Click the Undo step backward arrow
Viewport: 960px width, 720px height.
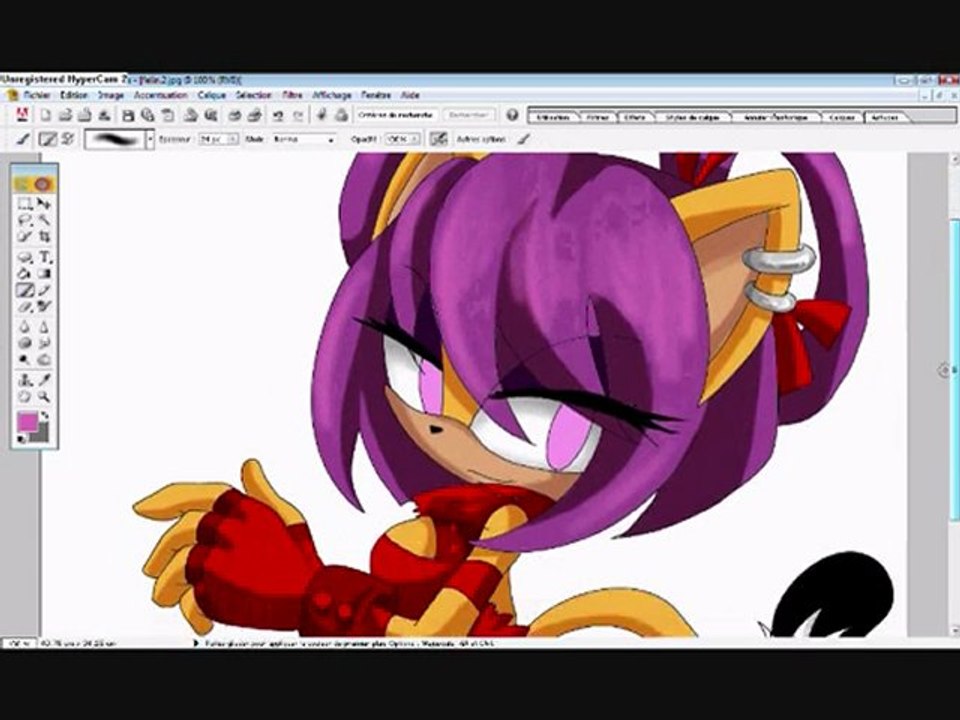pyautogui.click(x=278, y=114)
